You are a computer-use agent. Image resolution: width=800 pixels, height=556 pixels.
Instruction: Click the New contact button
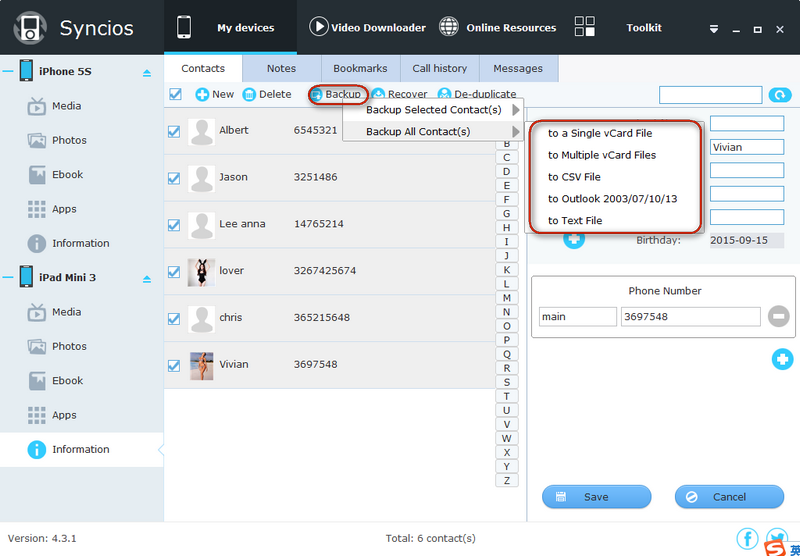coord(215,94)
